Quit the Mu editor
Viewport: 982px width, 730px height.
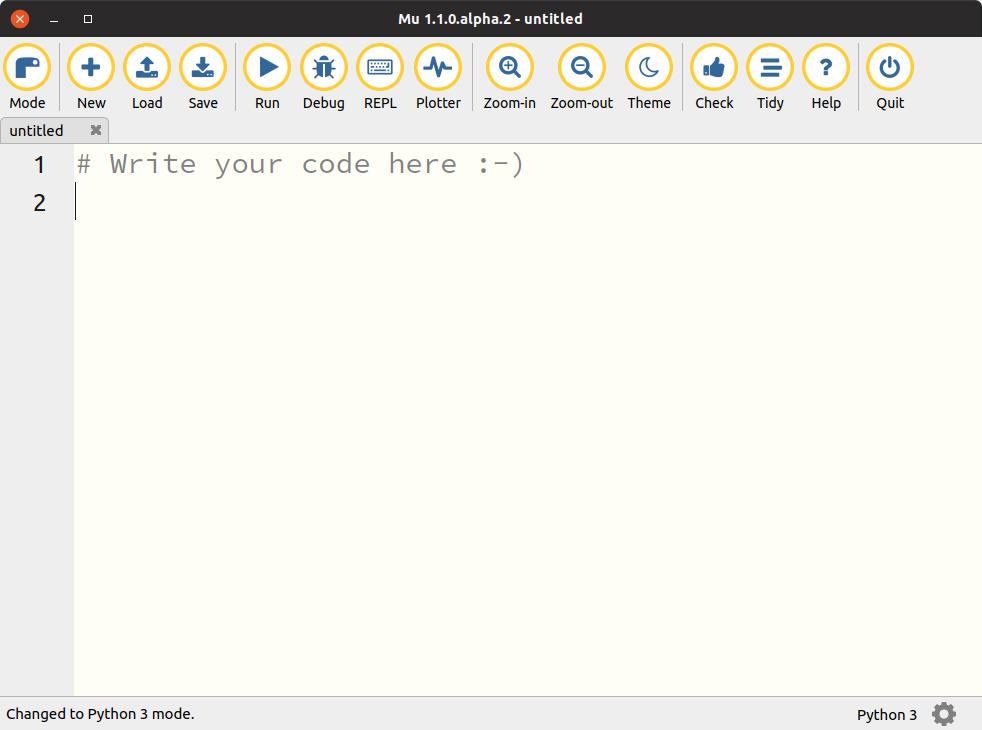coord(890,77)
